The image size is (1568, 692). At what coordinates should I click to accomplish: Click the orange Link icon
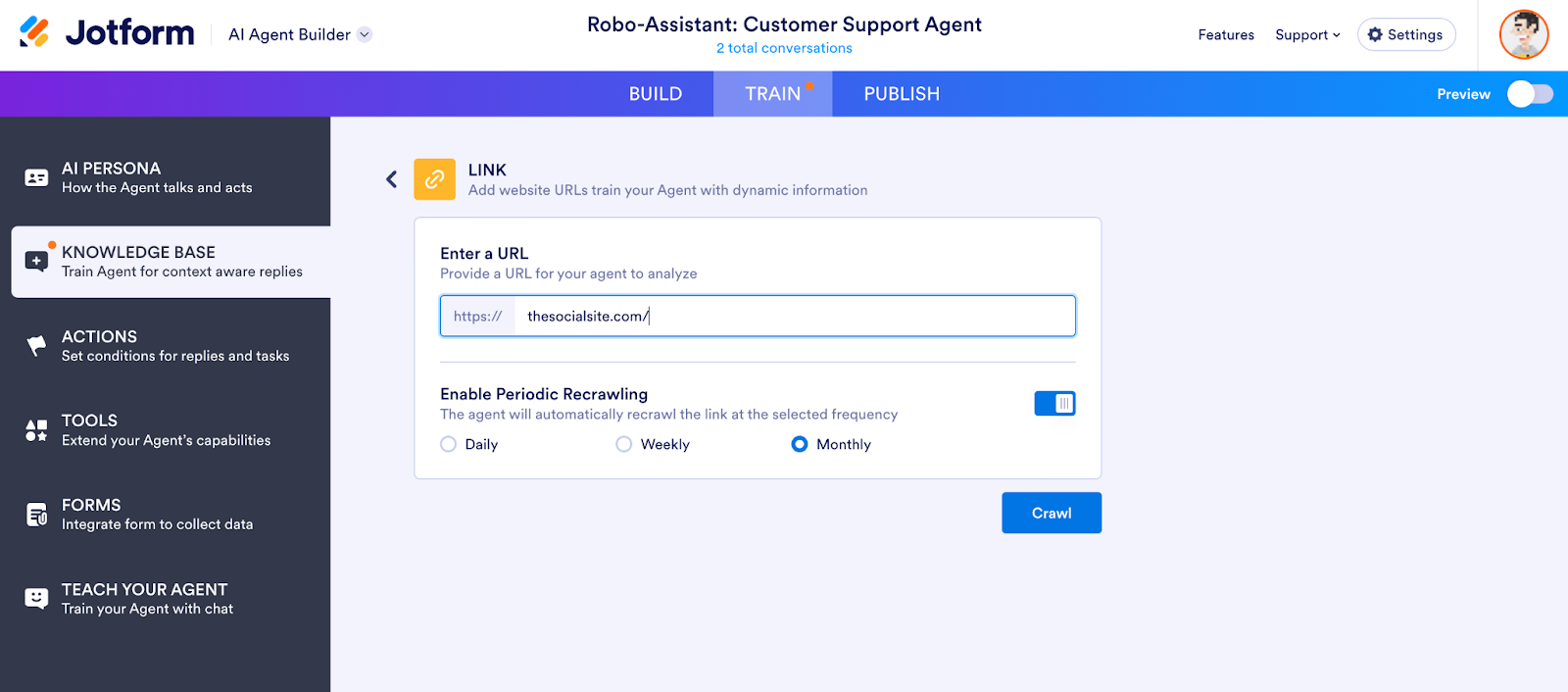434,179
